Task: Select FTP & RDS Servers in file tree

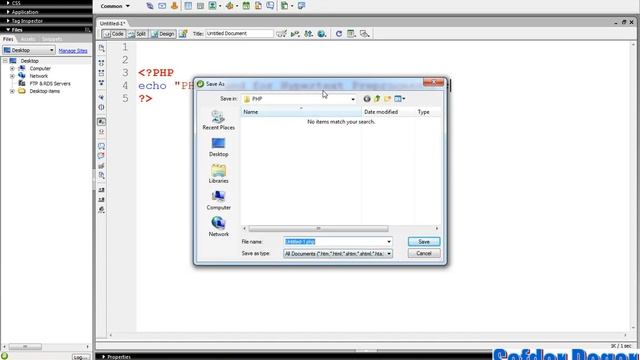Action: 50,84
